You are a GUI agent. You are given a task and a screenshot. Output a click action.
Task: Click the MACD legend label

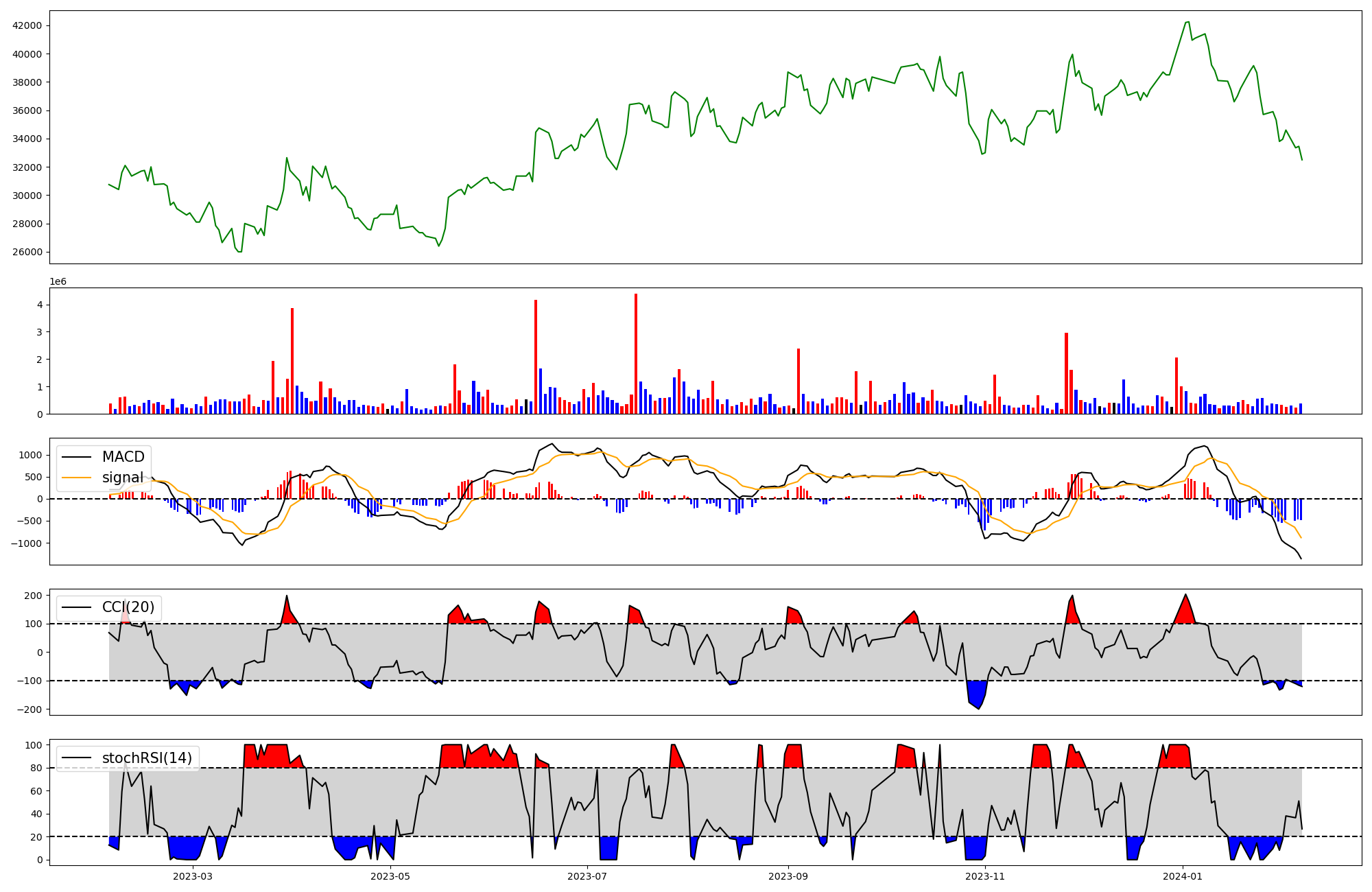point(123,457)
